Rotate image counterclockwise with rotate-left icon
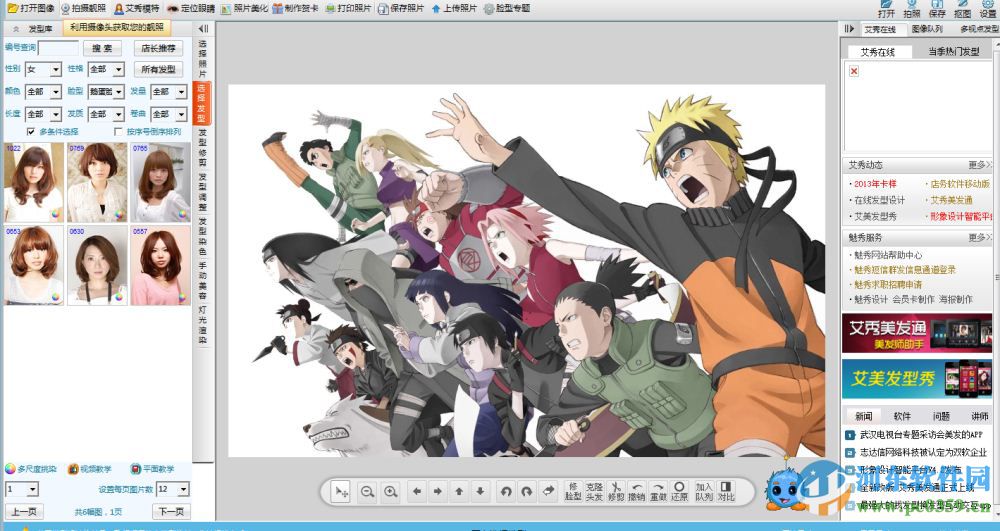This screenshot has width=1000, height=531. (x=505, y=491)
